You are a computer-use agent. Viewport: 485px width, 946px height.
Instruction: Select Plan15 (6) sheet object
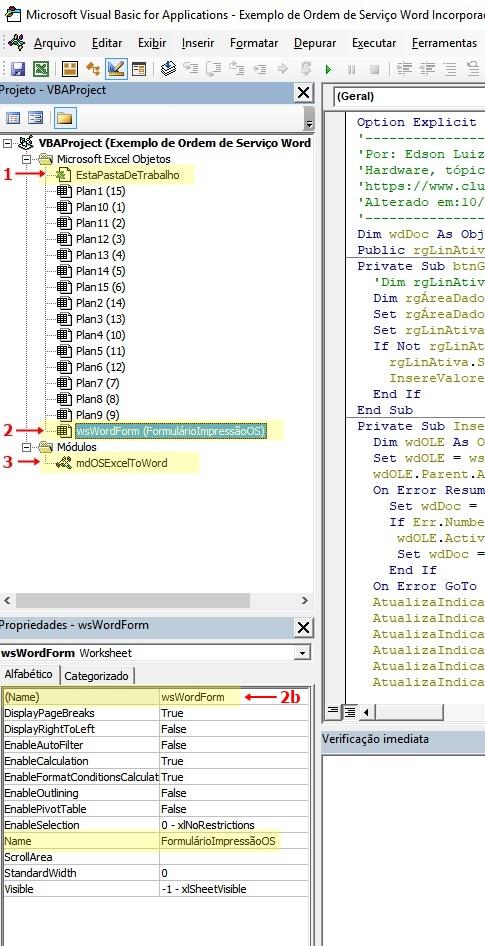[100, 287]
